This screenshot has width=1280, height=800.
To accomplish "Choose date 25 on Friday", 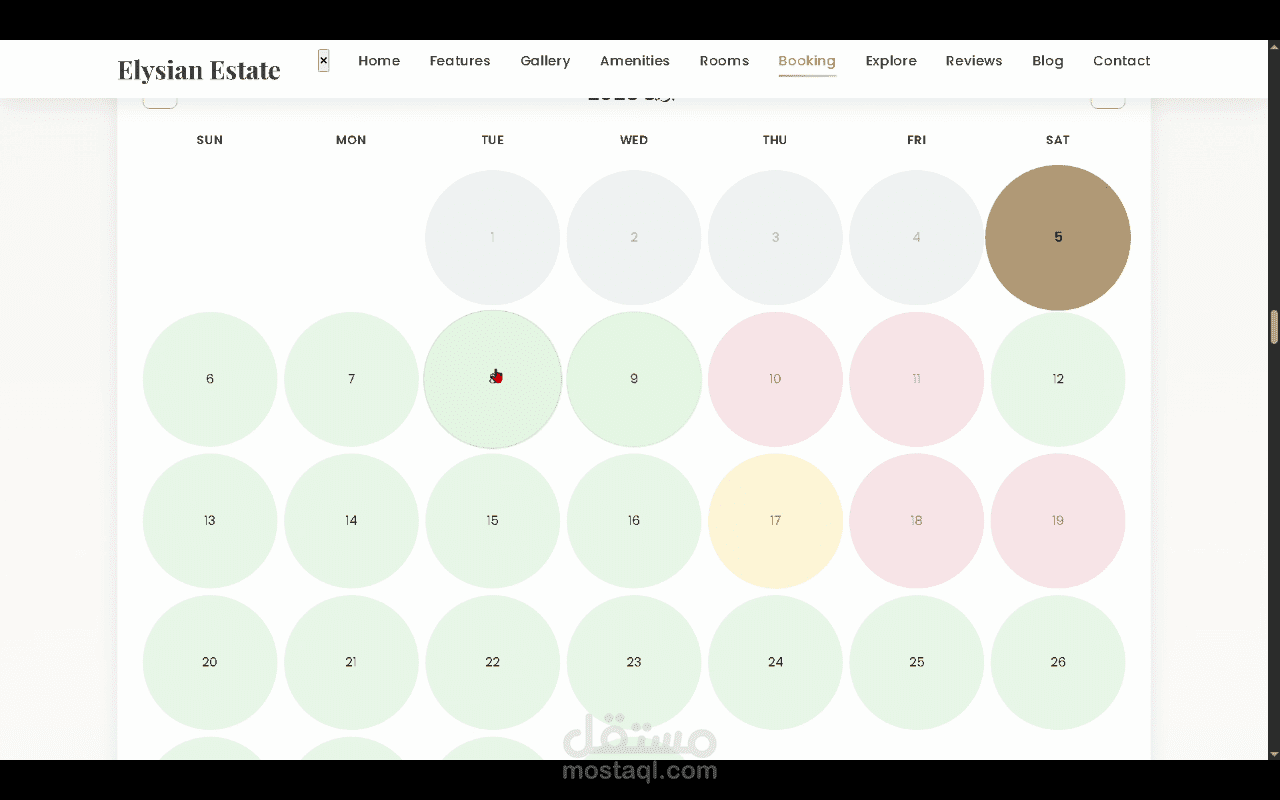I will click(917, 662).
